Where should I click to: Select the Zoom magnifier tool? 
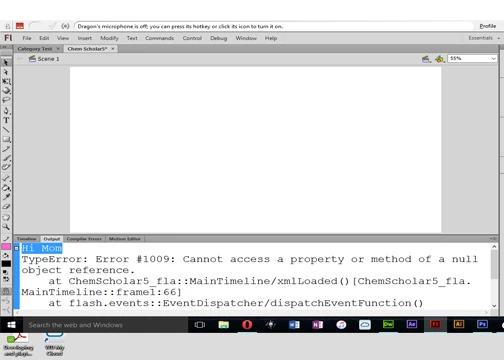point(6,227)
